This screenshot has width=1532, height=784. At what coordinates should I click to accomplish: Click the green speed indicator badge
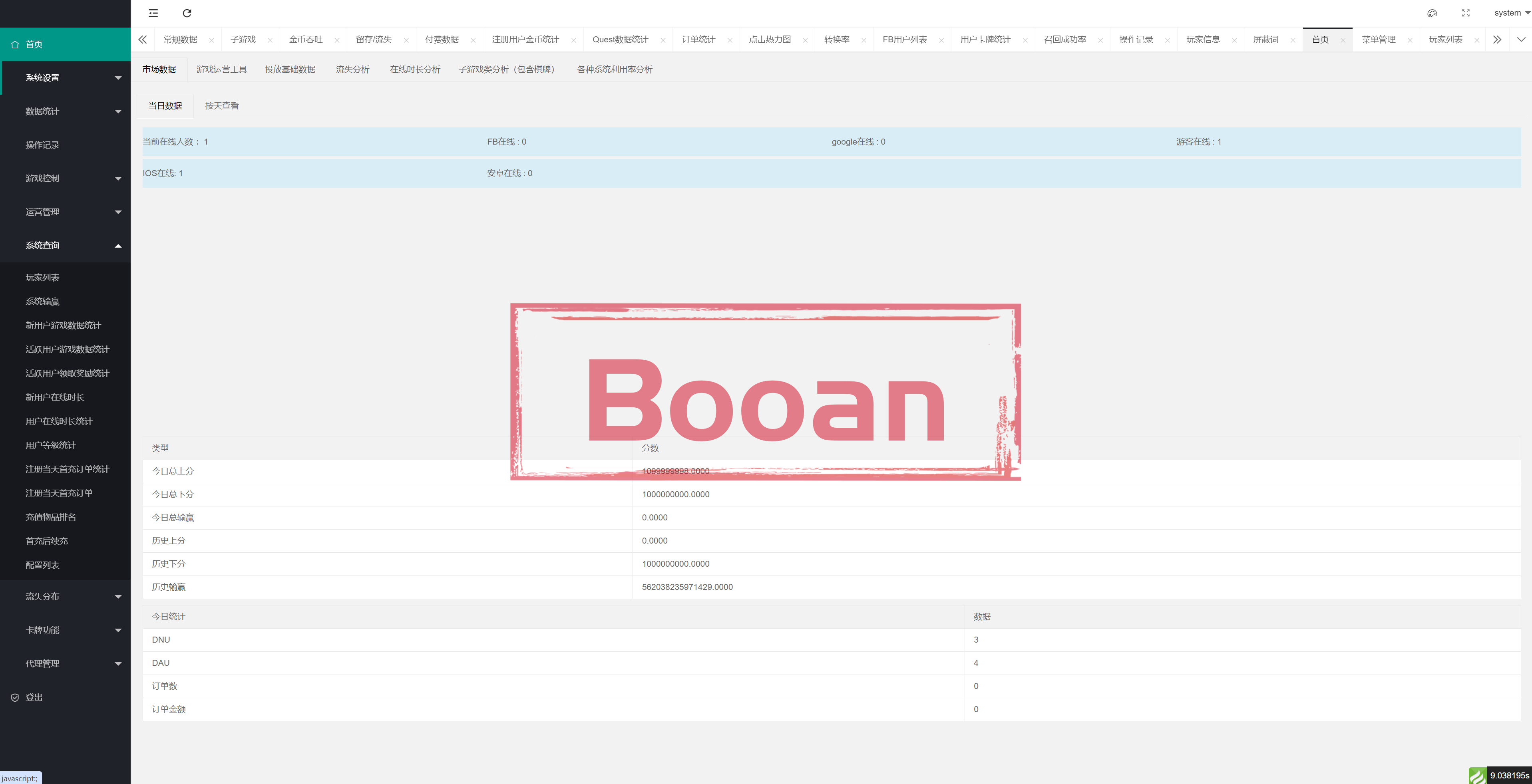(x=1477, y=776)
